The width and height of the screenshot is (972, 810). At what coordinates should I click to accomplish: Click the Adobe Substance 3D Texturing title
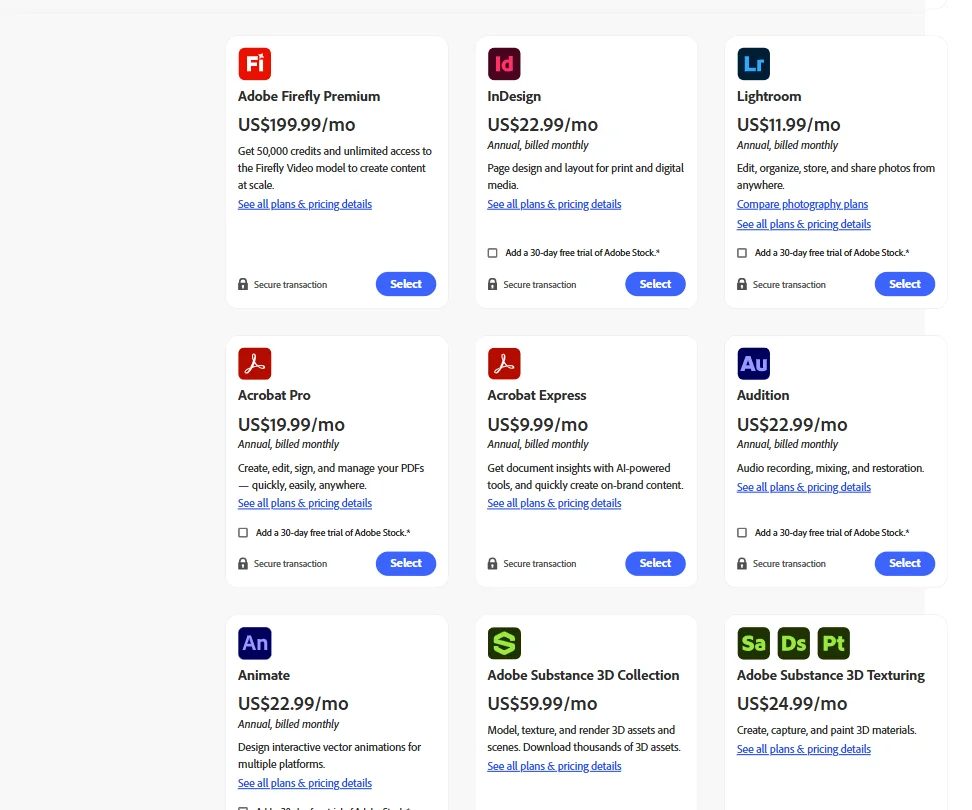coord(831,675)
